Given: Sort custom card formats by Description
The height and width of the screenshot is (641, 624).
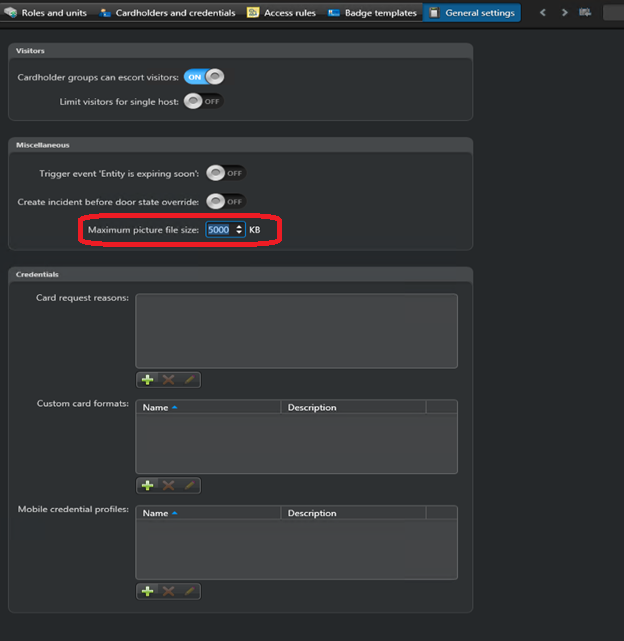Looking at the screenshot, I should pos(353,407).
